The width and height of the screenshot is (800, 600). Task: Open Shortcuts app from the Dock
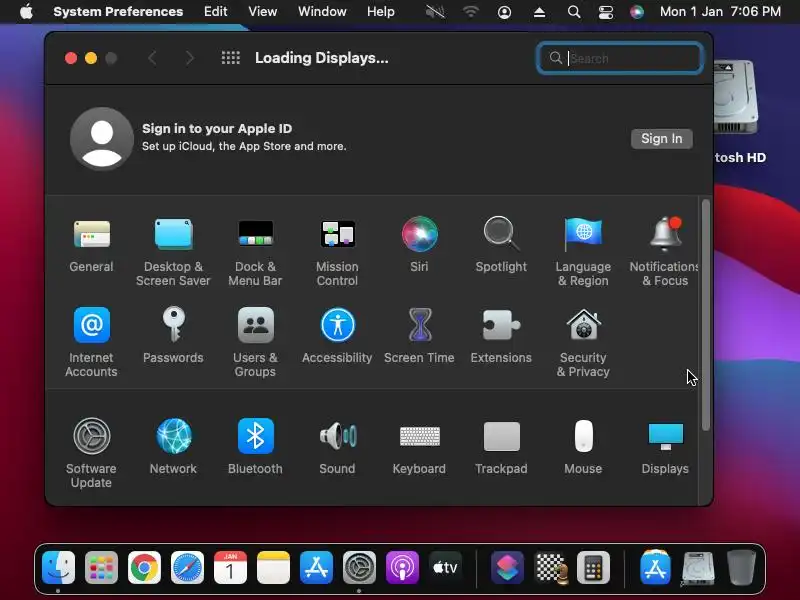coord(507,567)
